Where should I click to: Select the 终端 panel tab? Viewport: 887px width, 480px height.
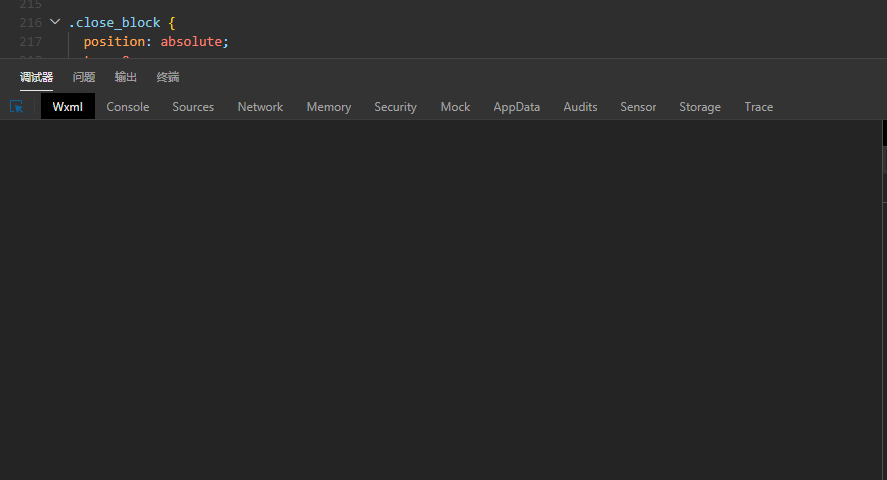click(x=168, y=77)
